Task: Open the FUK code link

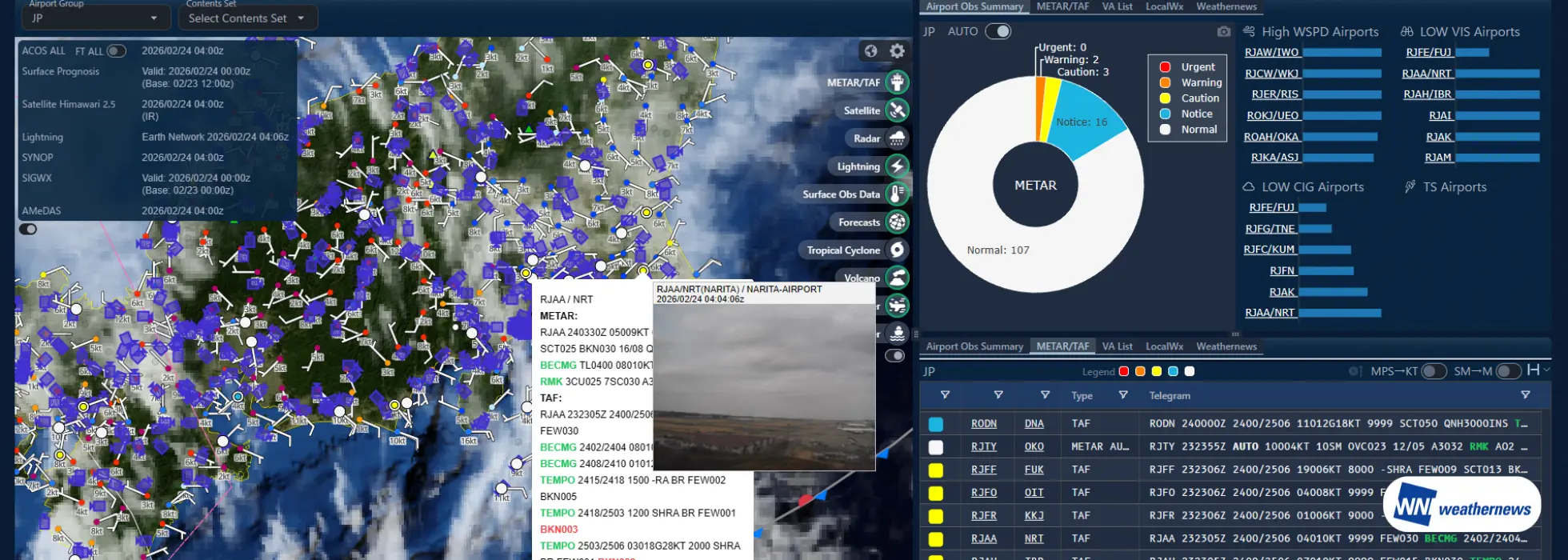Action: pos(1034,470)
